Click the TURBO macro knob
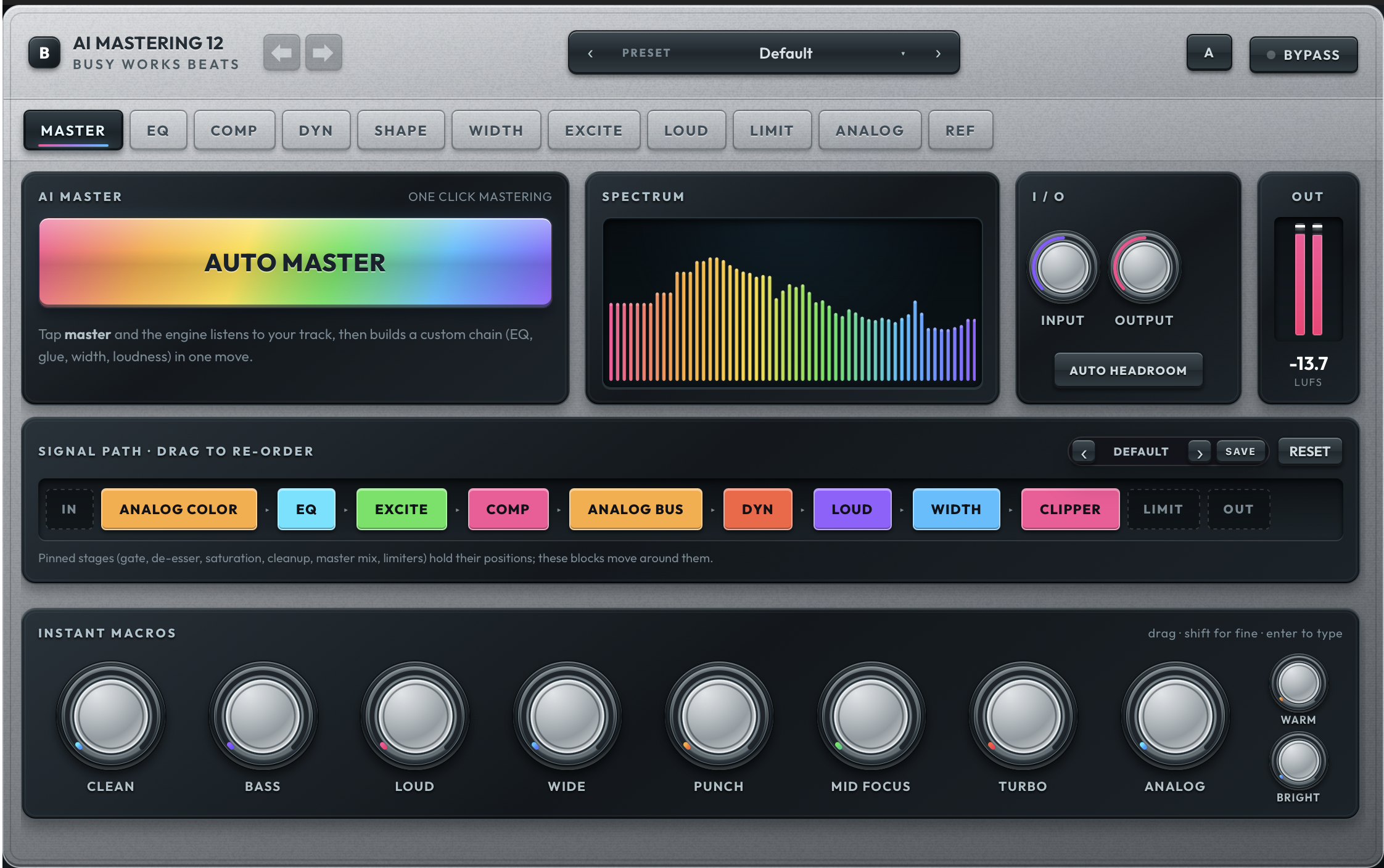This screenshot has width=1384, height=868. (1023, 716)
